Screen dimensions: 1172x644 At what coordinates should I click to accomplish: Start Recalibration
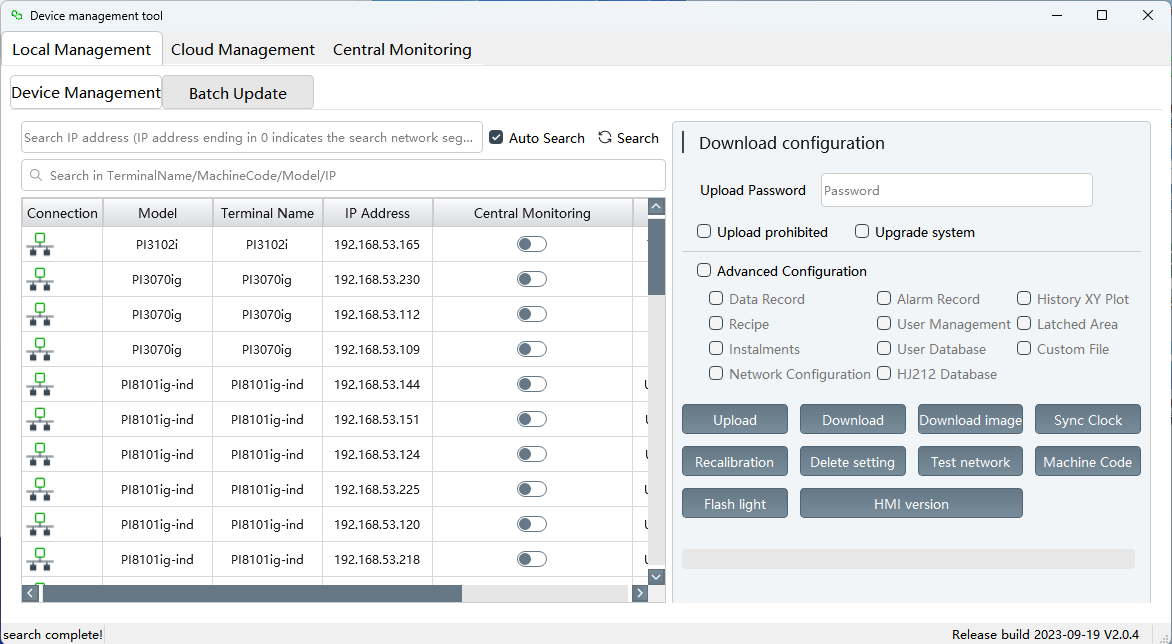(x=735, y=462)
